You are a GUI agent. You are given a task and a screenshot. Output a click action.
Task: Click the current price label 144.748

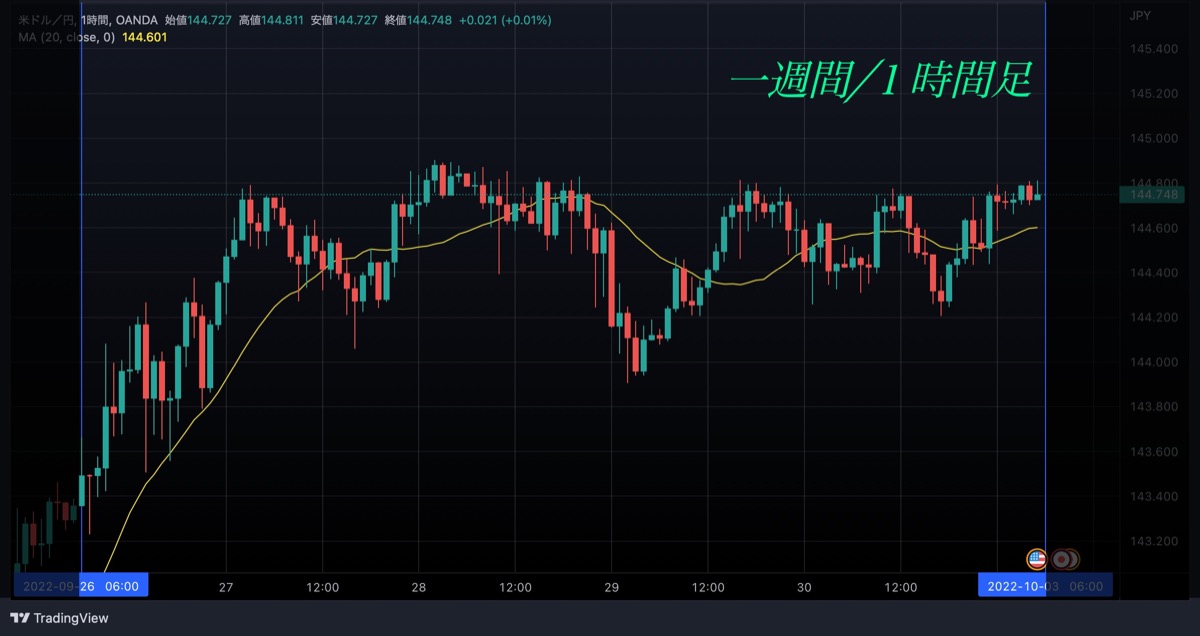1153,194
